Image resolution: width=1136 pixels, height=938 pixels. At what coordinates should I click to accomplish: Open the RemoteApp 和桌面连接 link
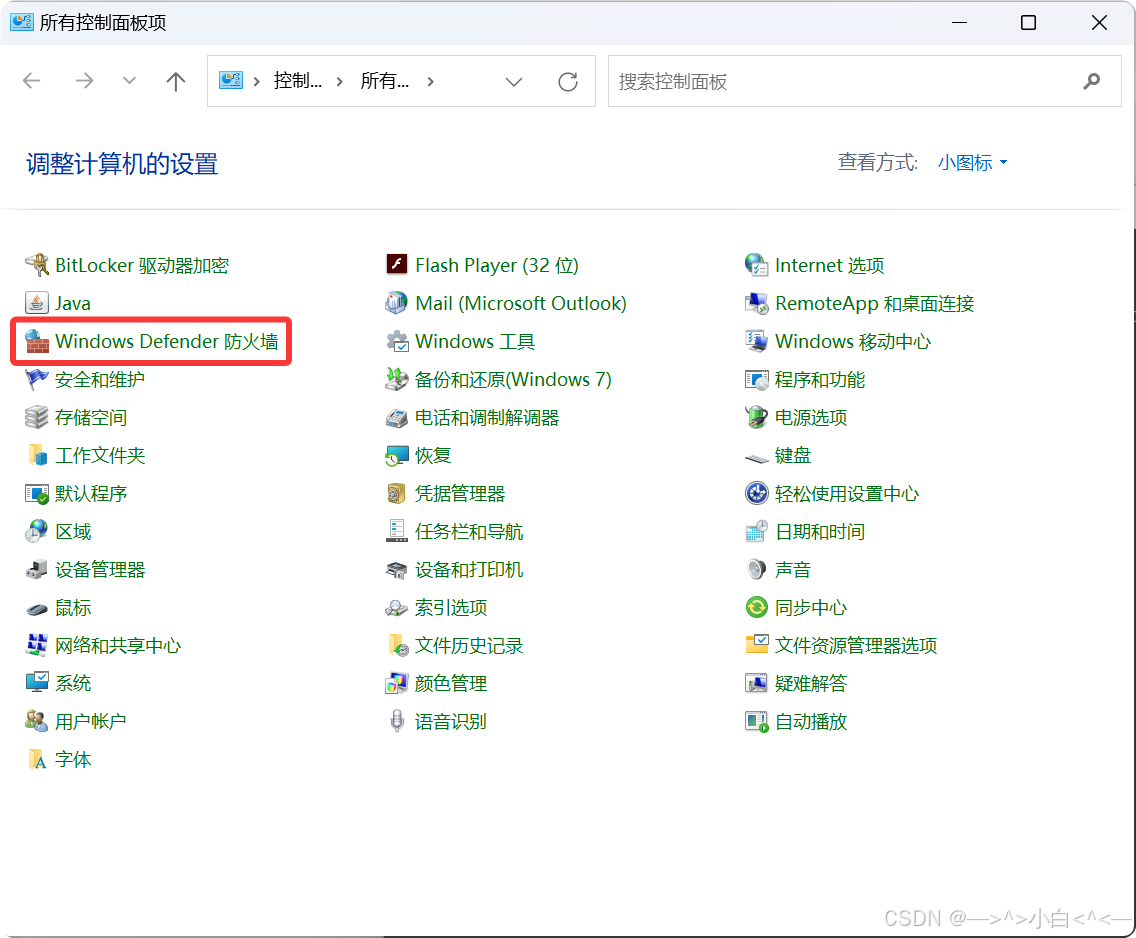pos(874,303)
